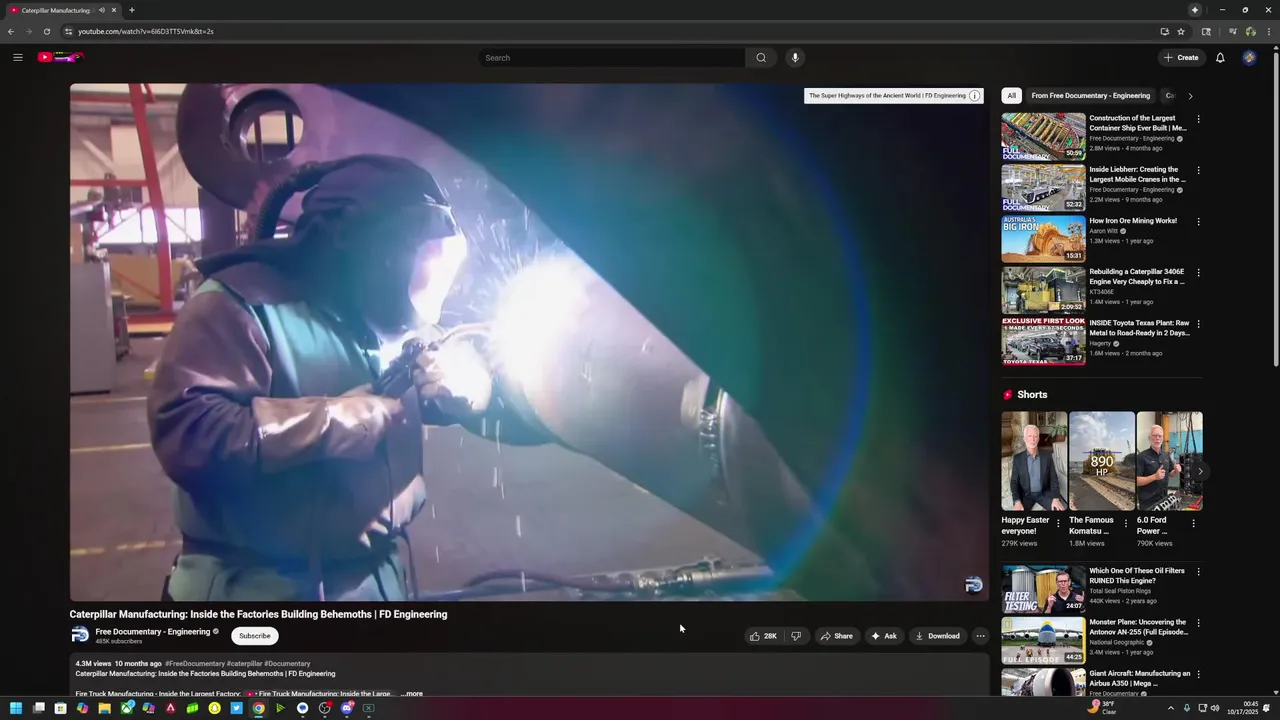Viewport: 1280px width, 720px height.
Task: Open the Free Documentary - Engineering channel name
Action: [x=153, y=632]
